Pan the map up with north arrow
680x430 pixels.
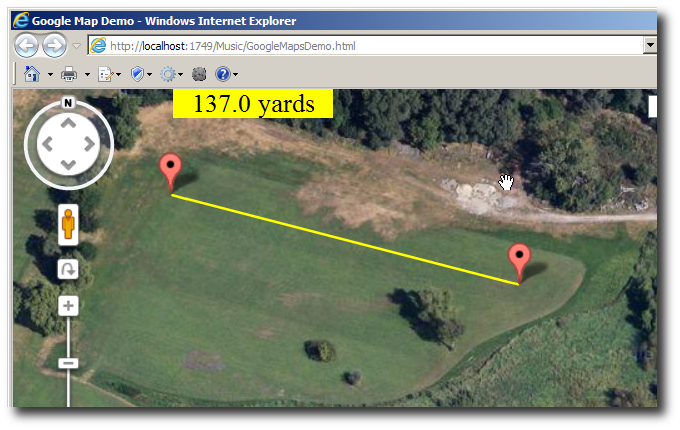68,124
